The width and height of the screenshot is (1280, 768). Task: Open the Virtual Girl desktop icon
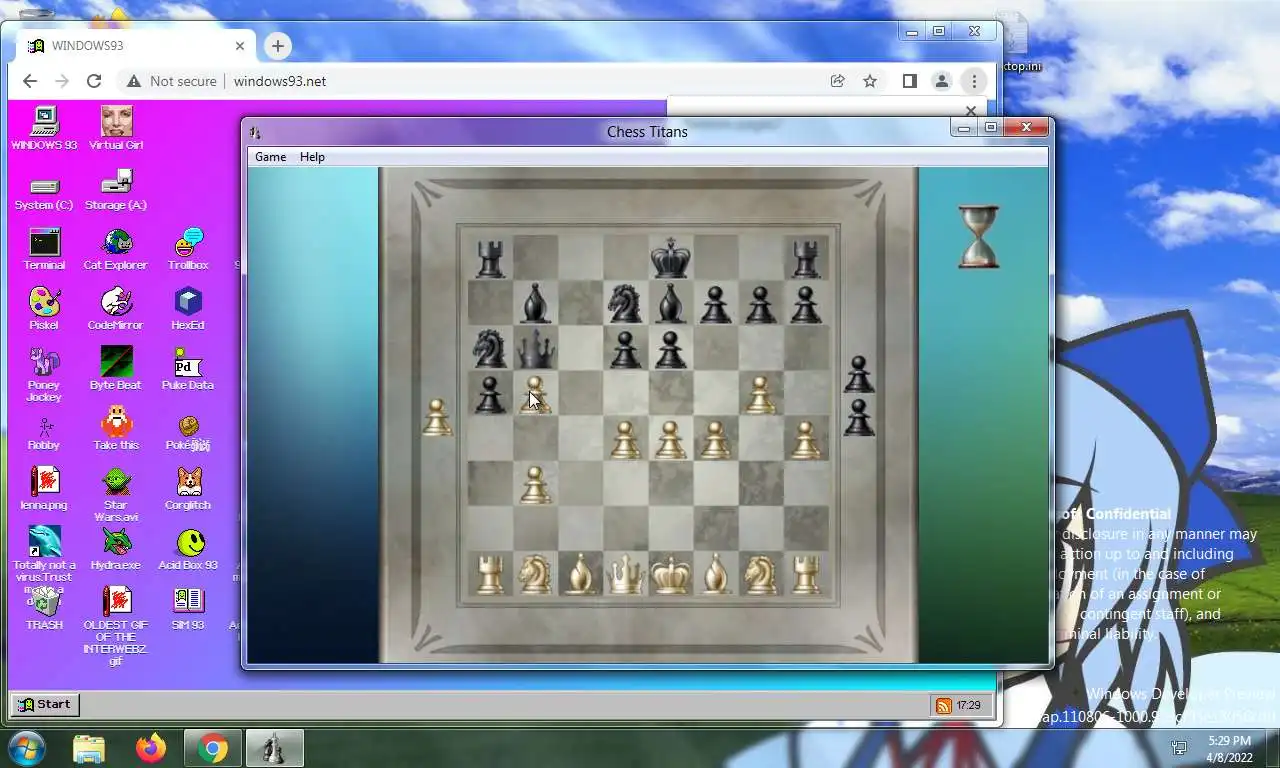tap(116, 128)
